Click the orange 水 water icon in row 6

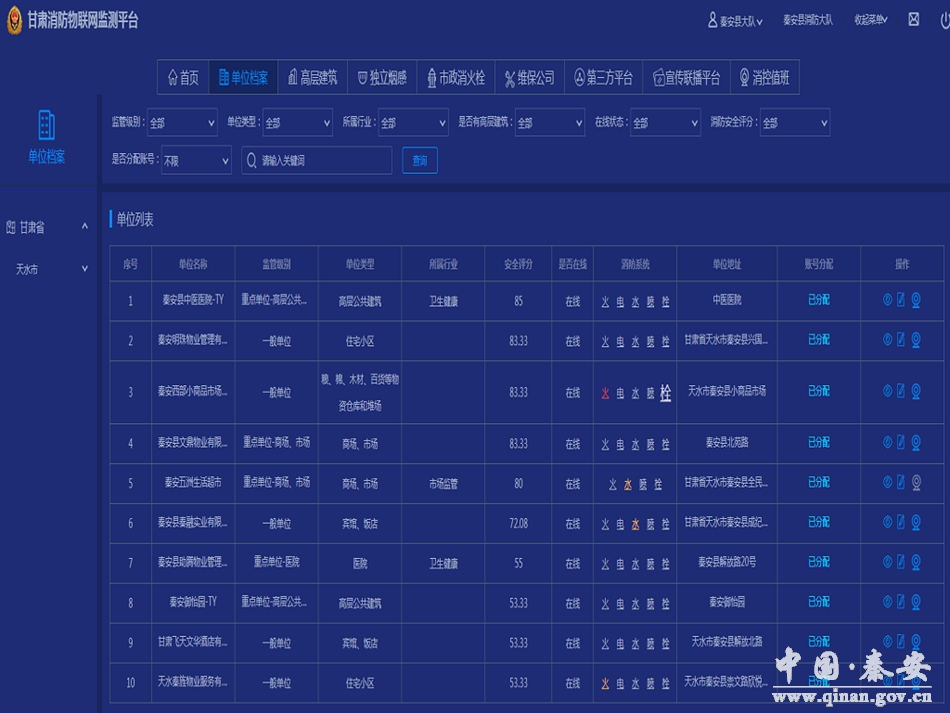click(635, 524)
